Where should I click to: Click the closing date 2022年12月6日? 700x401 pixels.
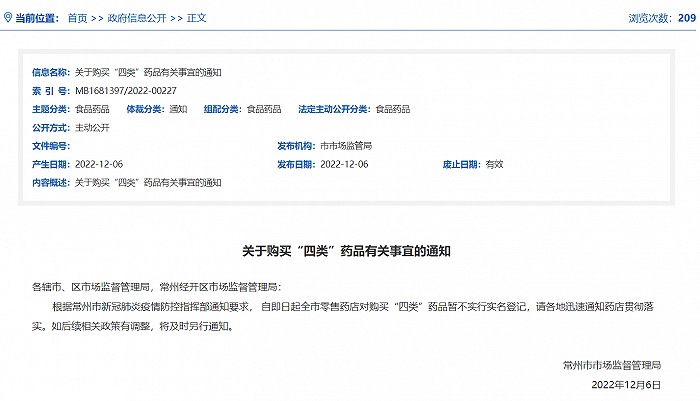(x=627, y=385)
